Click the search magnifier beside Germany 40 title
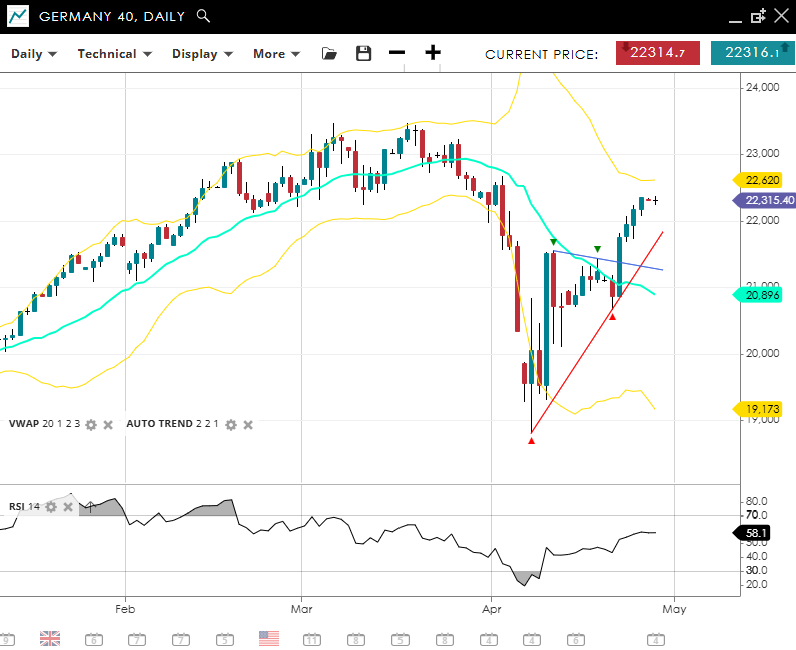Image resolution: width=796 pixels, height=650 pixels. (x=204, y=16)
